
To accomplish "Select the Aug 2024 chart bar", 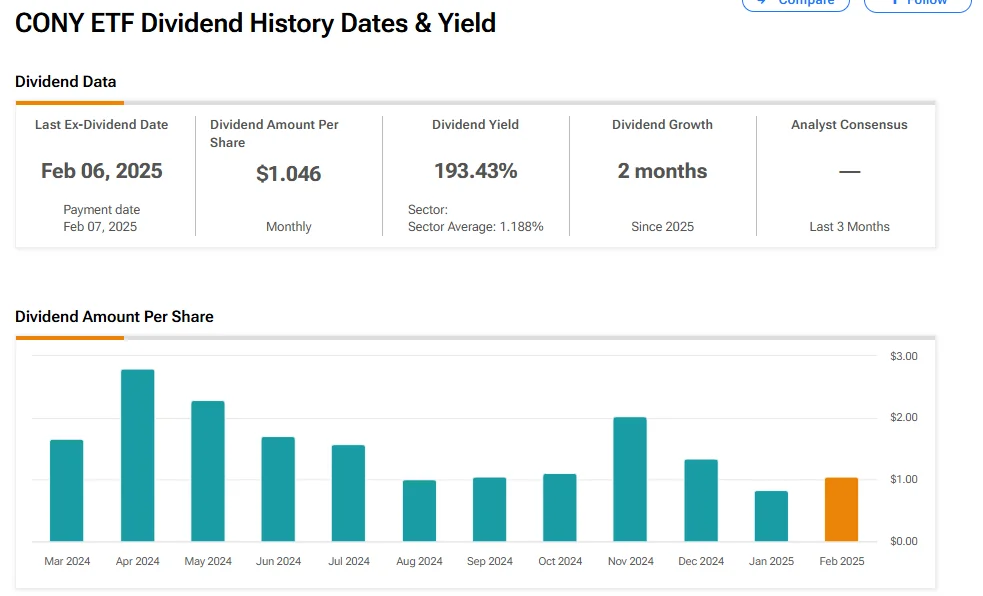I will pyautogui.click(x=419, y=511).
